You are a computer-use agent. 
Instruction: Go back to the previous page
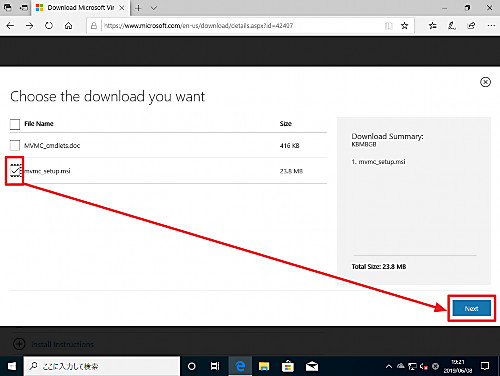(x=10, y=26)
